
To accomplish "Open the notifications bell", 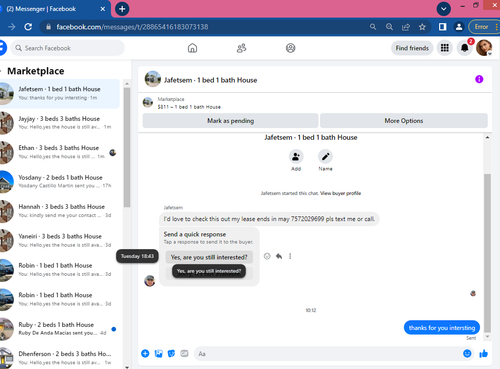I will click(465, 48).
